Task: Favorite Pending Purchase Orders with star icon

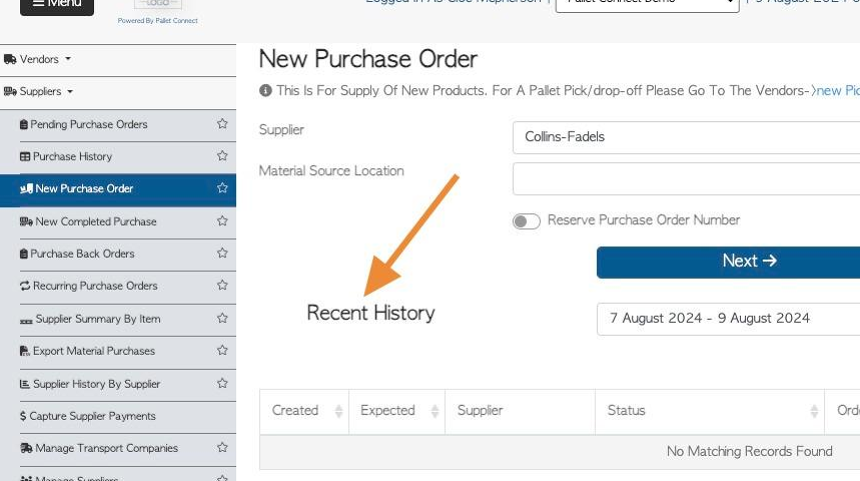Action: [222, 124]
